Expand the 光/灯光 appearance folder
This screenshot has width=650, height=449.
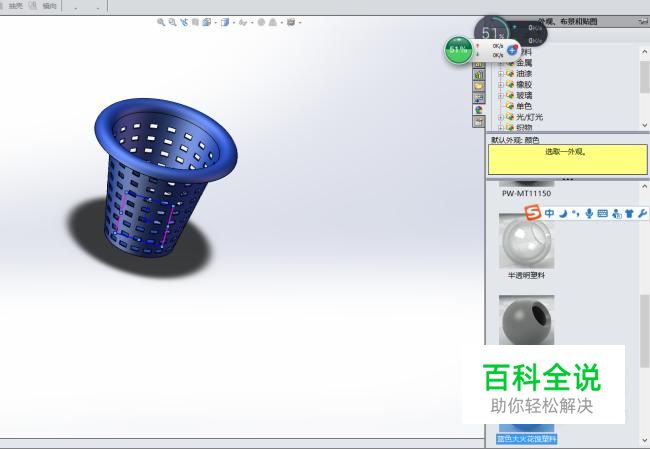pos(500,117)
